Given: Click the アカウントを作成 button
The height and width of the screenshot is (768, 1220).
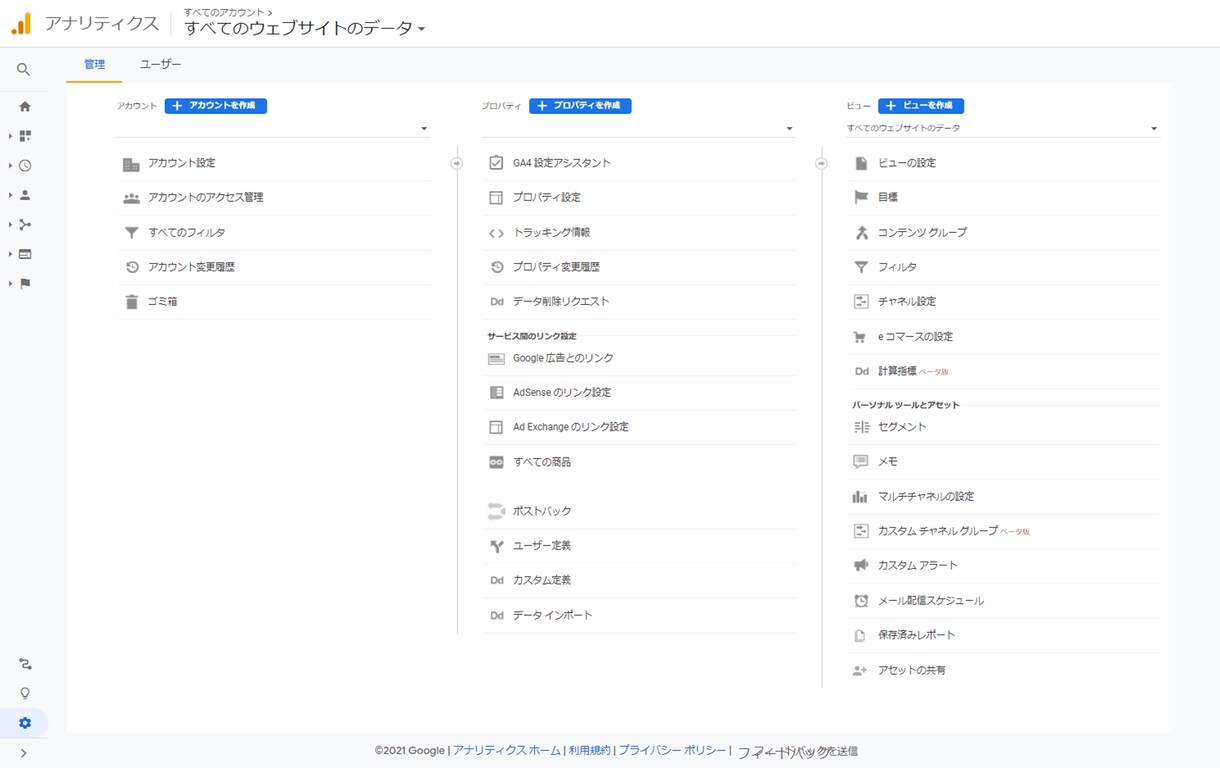Looking at the screenshot, I should (216, 106).
